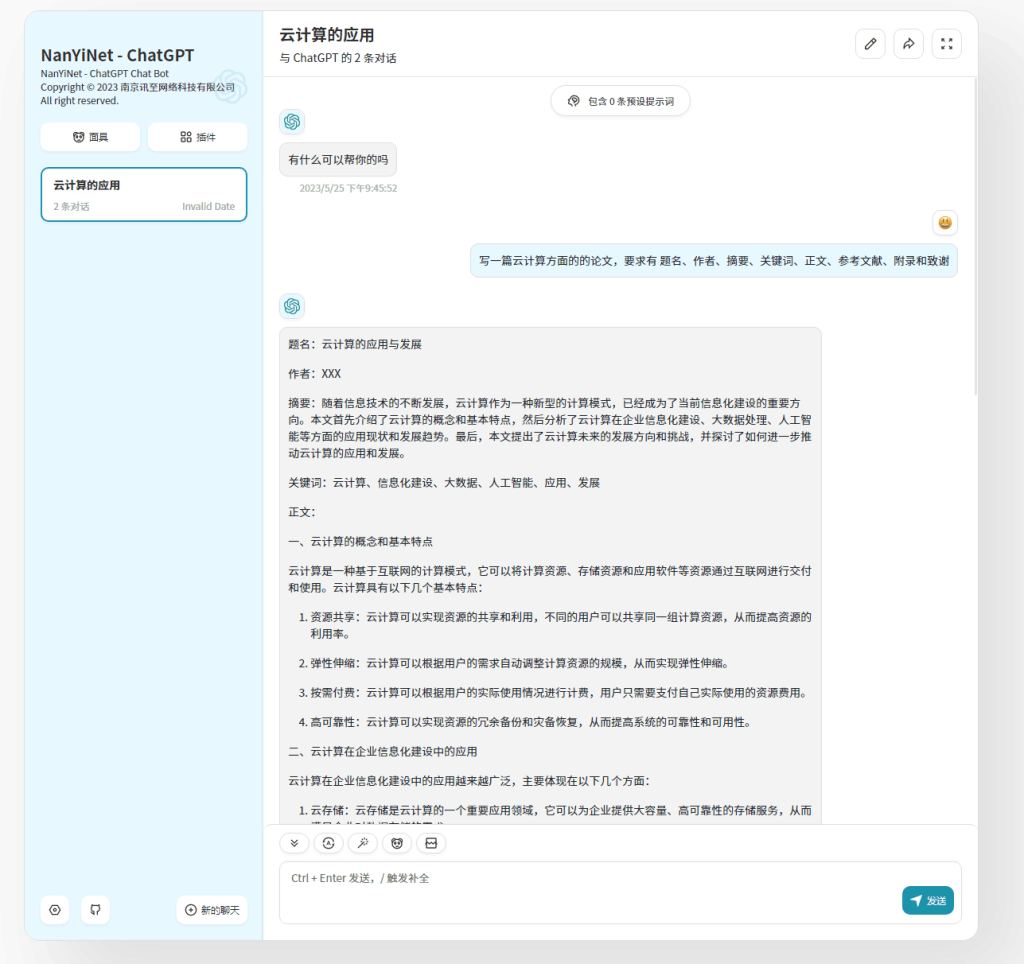Click list item 2. 弹性伸缩
The image size is (1024, 964).
coord(516,664)
